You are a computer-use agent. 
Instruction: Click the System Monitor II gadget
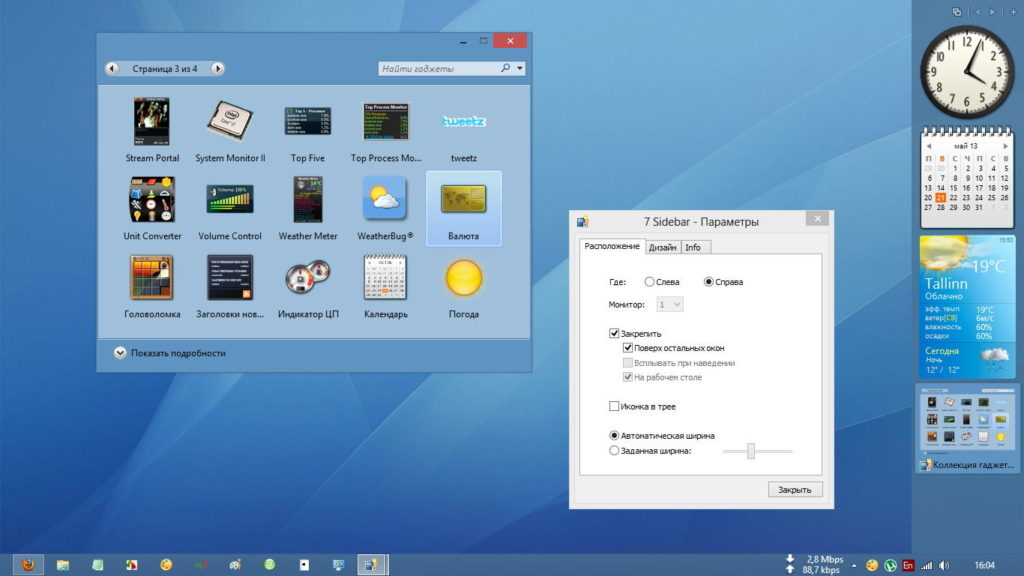pos(230,122)
